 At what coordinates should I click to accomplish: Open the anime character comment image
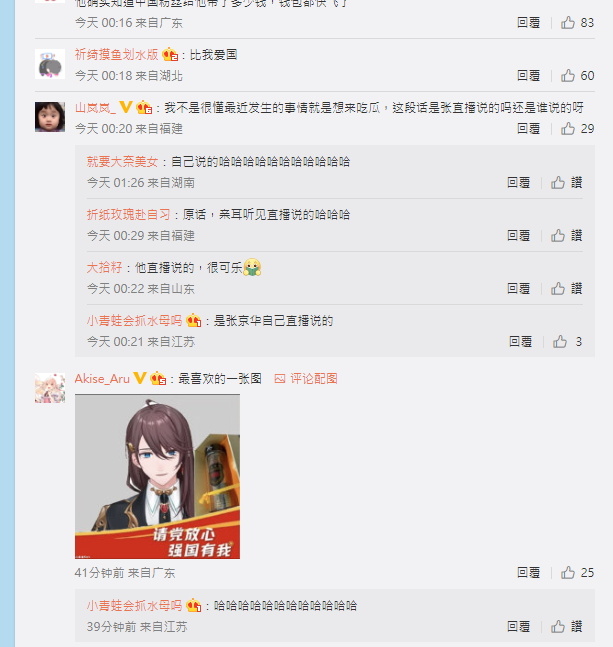(x=157, y=477)
